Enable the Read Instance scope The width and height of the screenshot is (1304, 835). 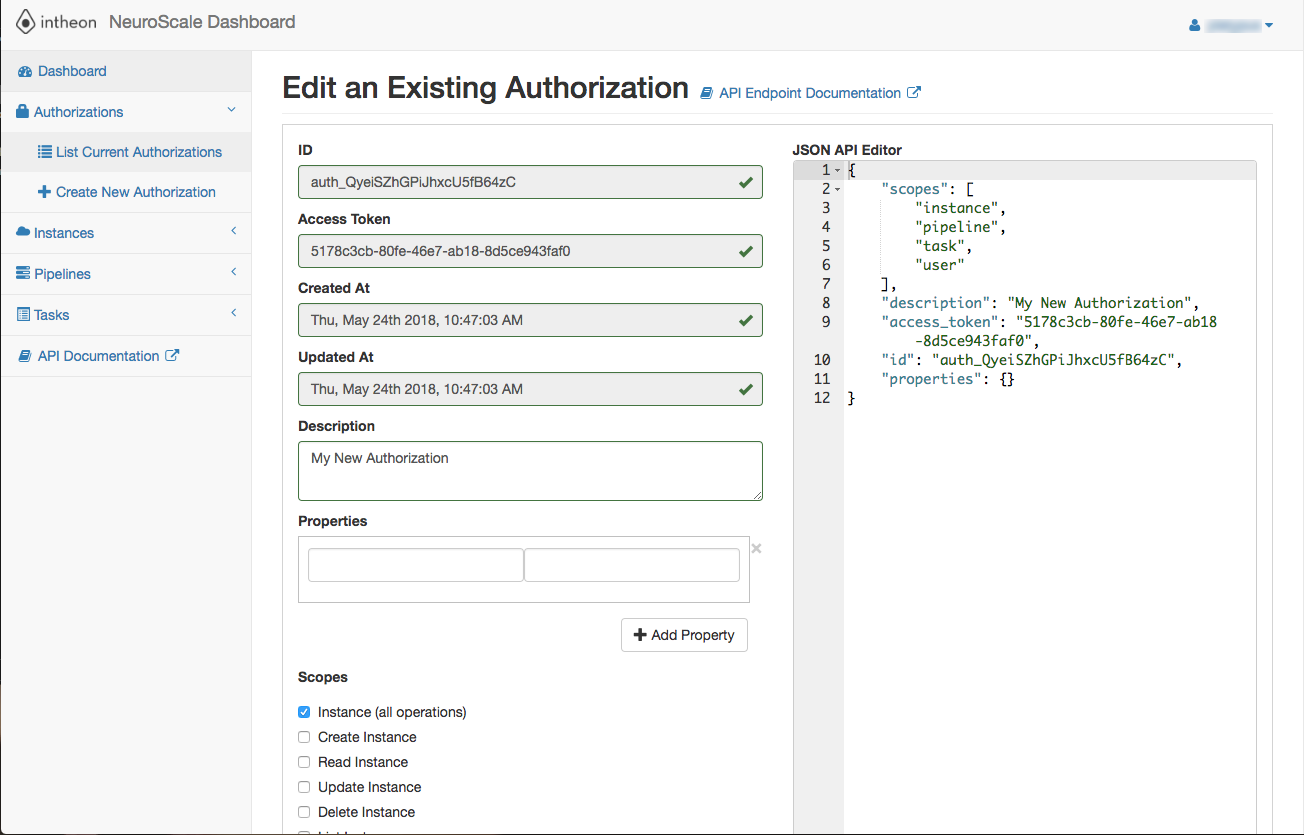(x=304, y=762)
